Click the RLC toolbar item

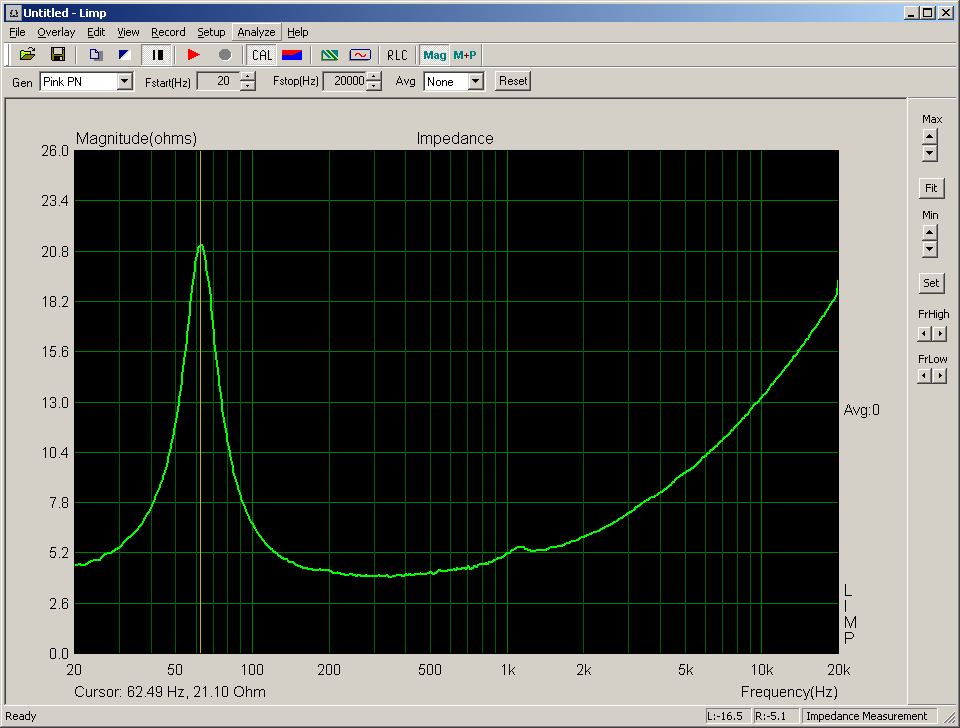pos(397,55)
